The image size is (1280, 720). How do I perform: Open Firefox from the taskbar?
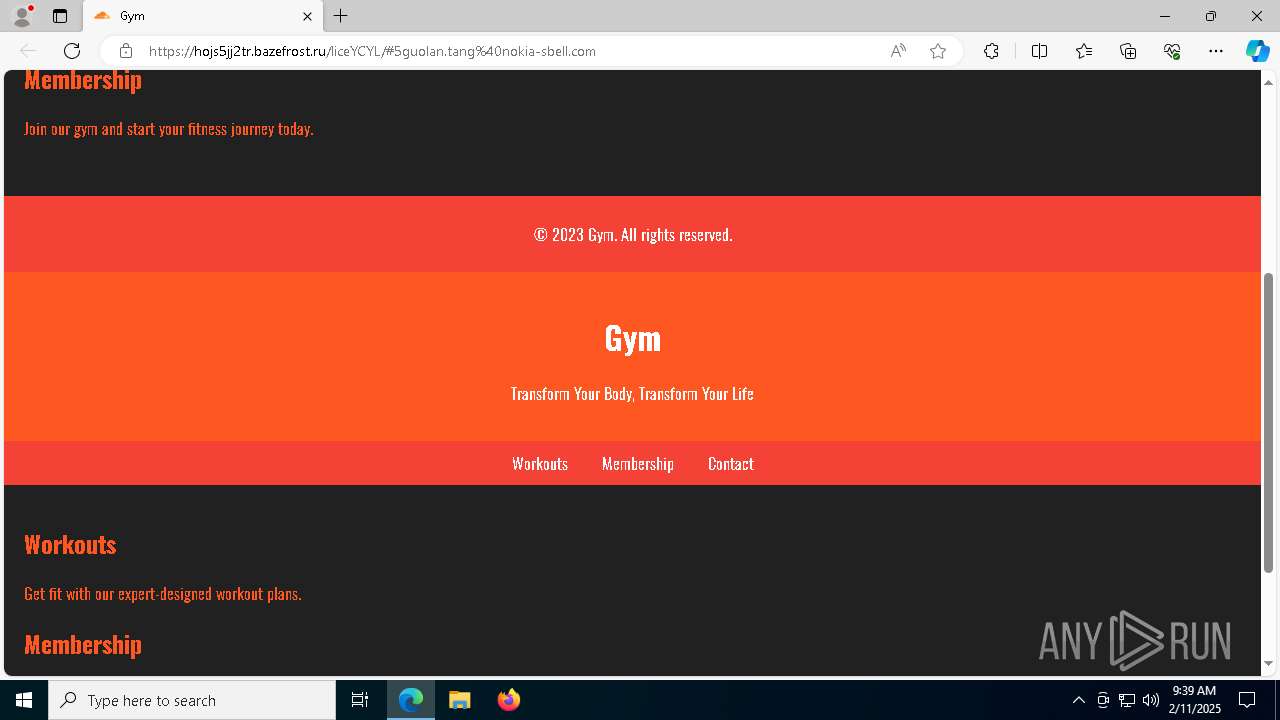coord(509,700)
